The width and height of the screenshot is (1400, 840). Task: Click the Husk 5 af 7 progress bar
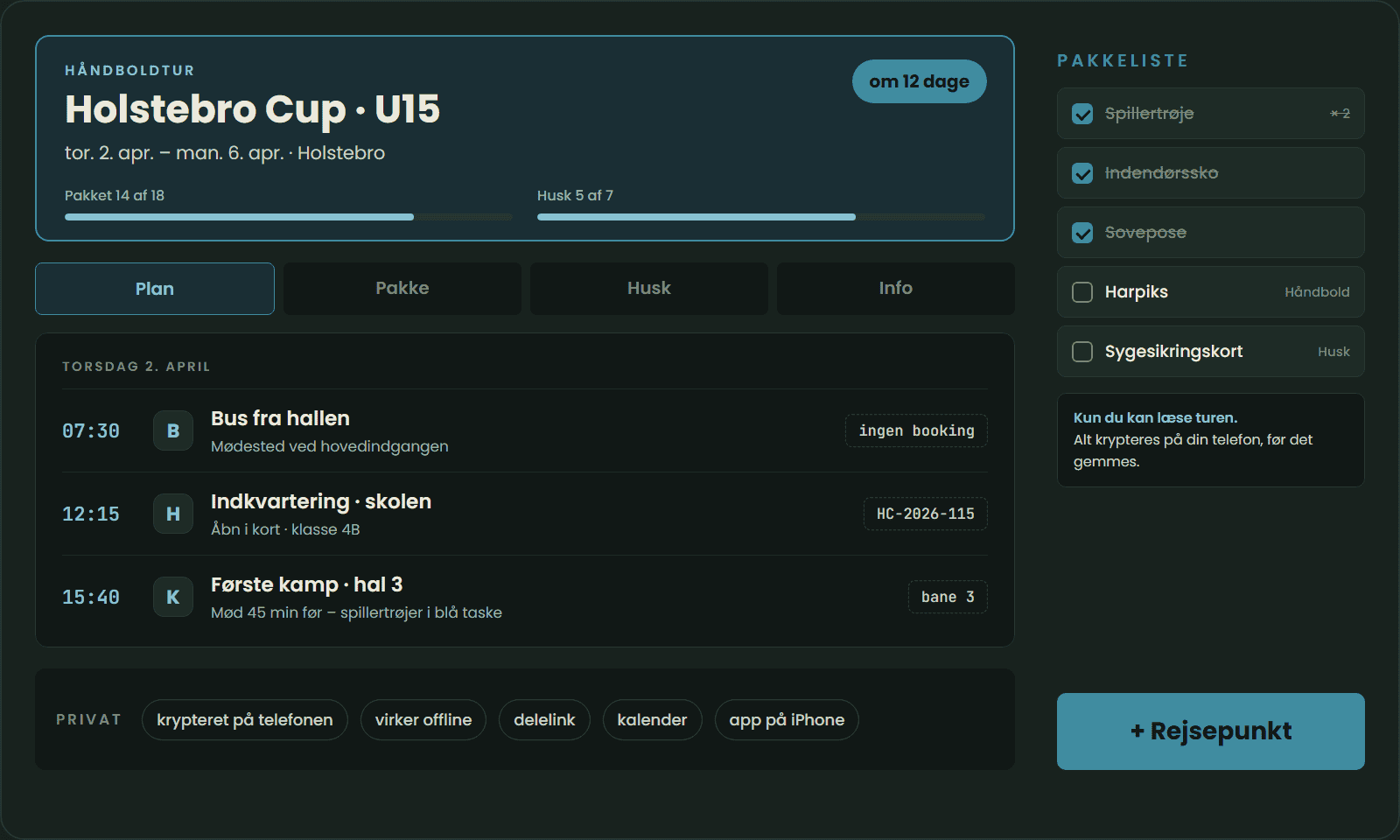(x=761, y=217)
